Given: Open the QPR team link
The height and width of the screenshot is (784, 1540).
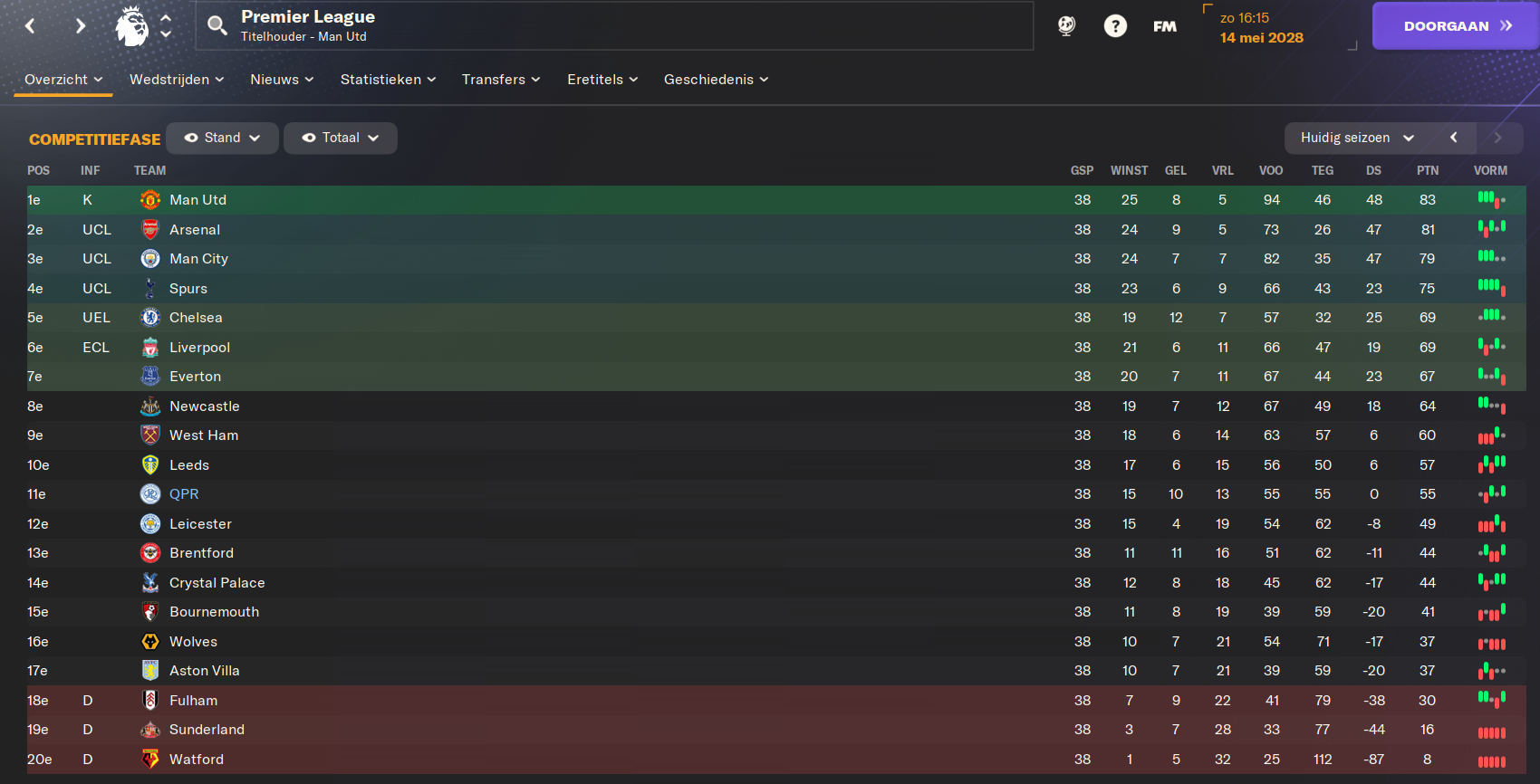Looking at the screenshot, I should point(184,494).
